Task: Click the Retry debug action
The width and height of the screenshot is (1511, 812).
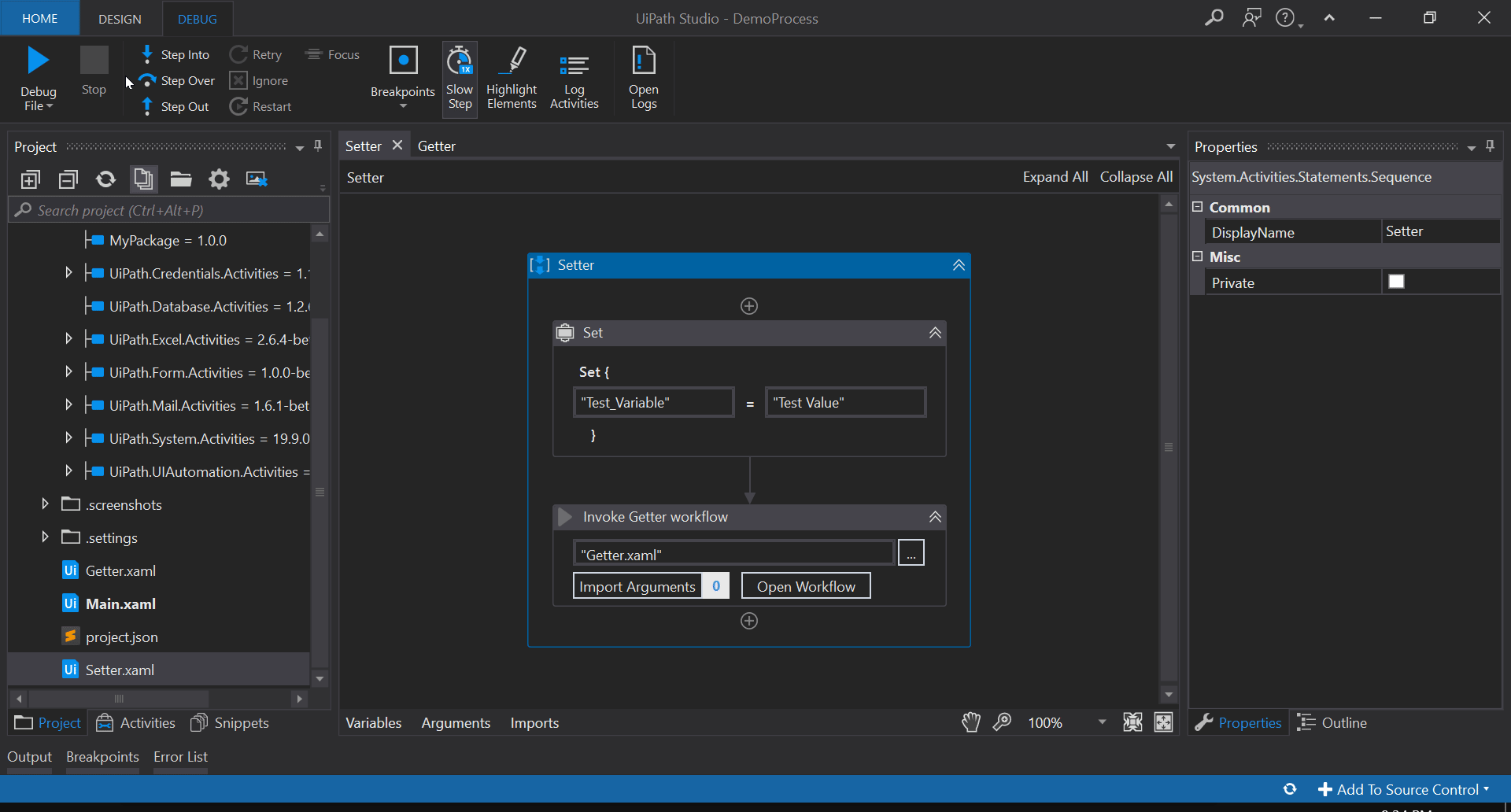Action: 256,54
